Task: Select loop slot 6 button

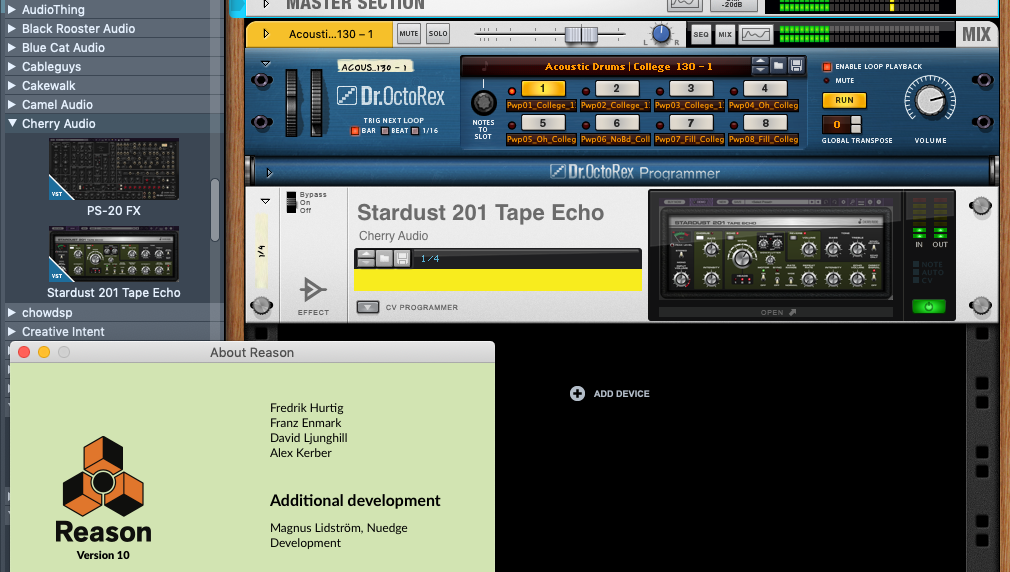Action: pyautogui.click(x=617, y=122)
